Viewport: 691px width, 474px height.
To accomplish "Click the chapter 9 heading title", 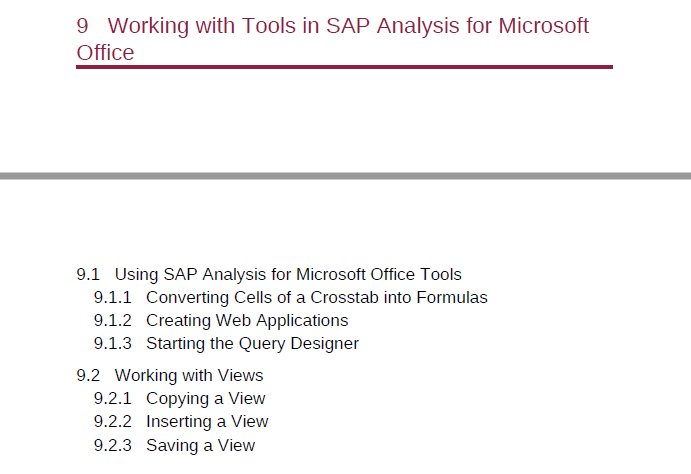I will pyautogui.click(x=333, y=39).
